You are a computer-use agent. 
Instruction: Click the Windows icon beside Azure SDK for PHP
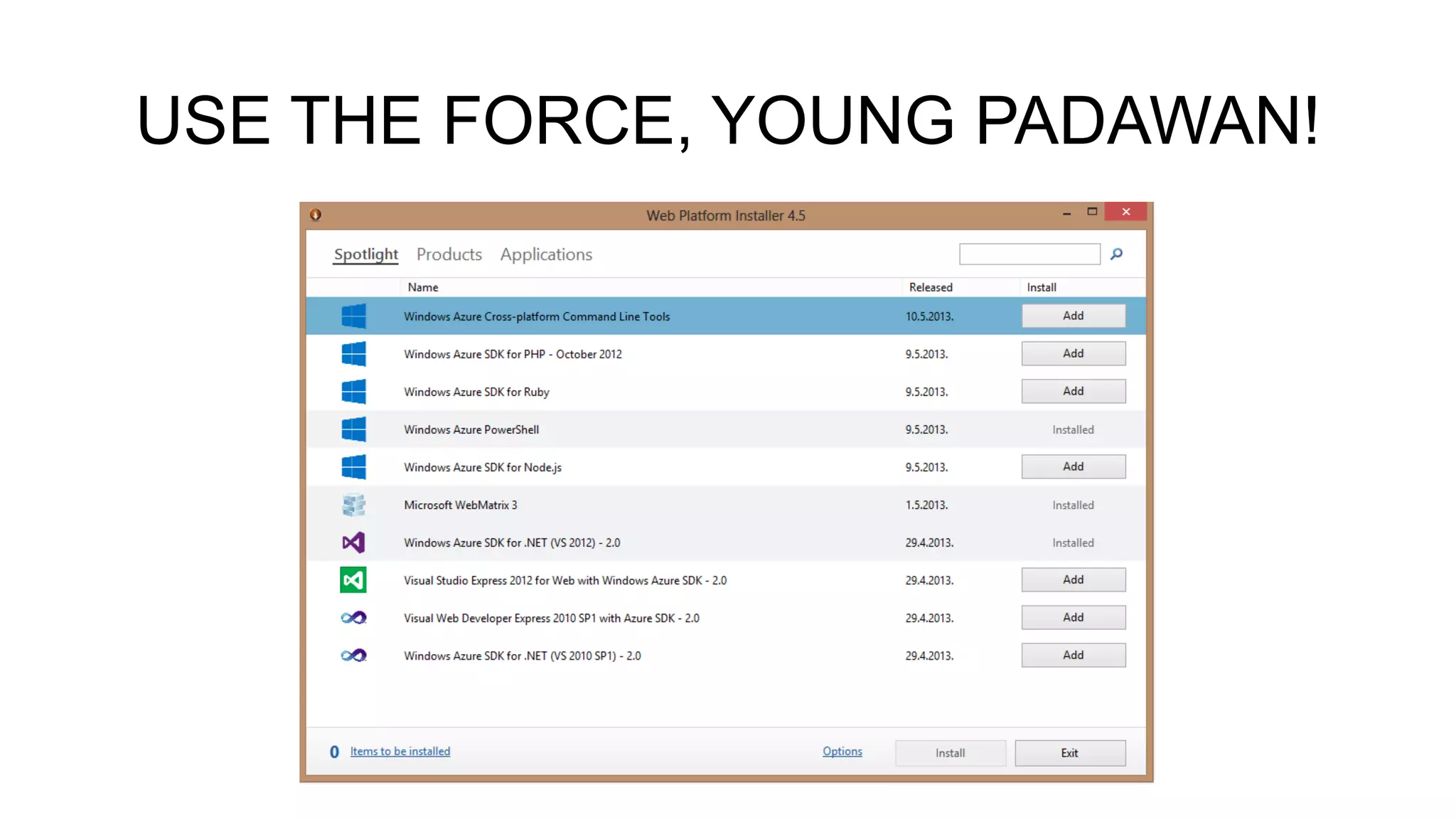pos(353,354)
